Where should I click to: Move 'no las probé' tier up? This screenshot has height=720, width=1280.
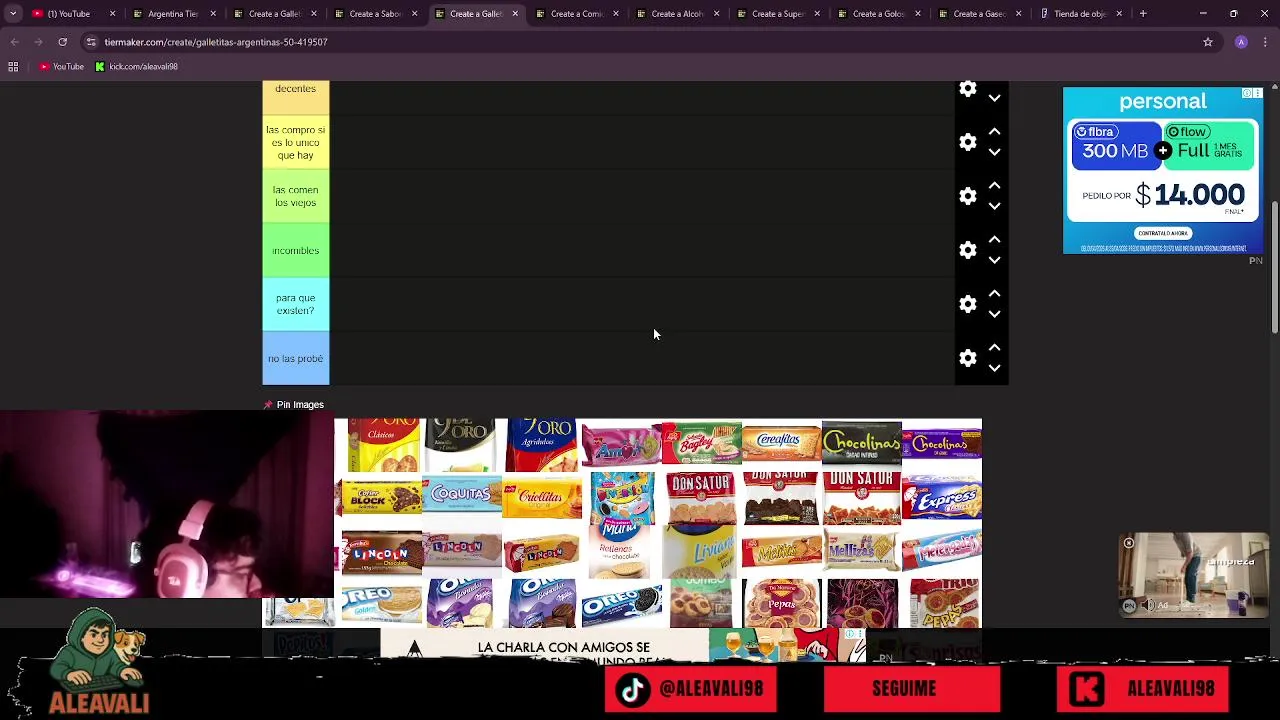[x=994, y=348]
